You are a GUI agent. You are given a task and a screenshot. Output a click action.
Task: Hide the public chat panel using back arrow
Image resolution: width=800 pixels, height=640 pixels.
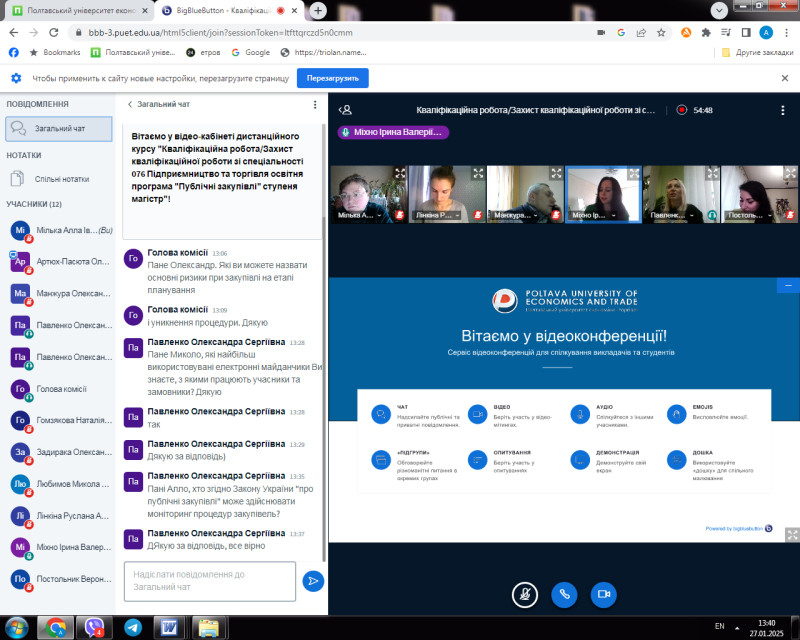[x=130, y=104]
